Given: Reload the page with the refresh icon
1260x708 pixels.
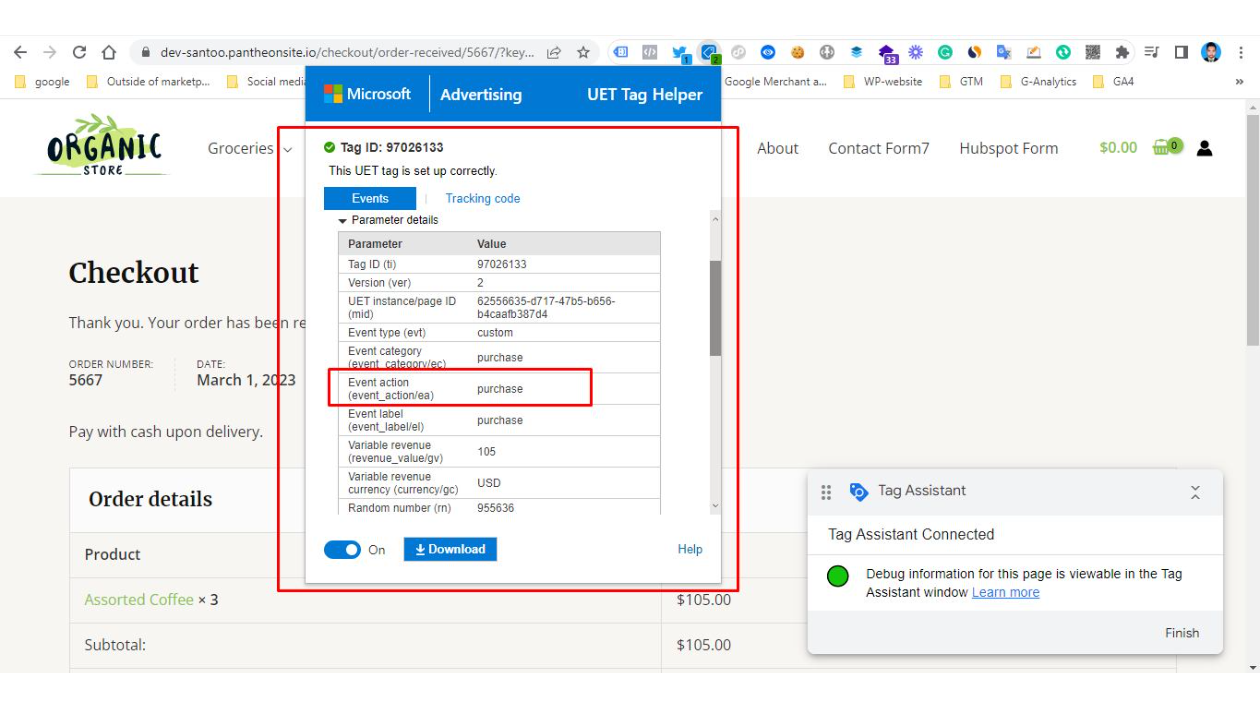Looking at the screenshot, I should pyautogui.click(x=79, y=52).
